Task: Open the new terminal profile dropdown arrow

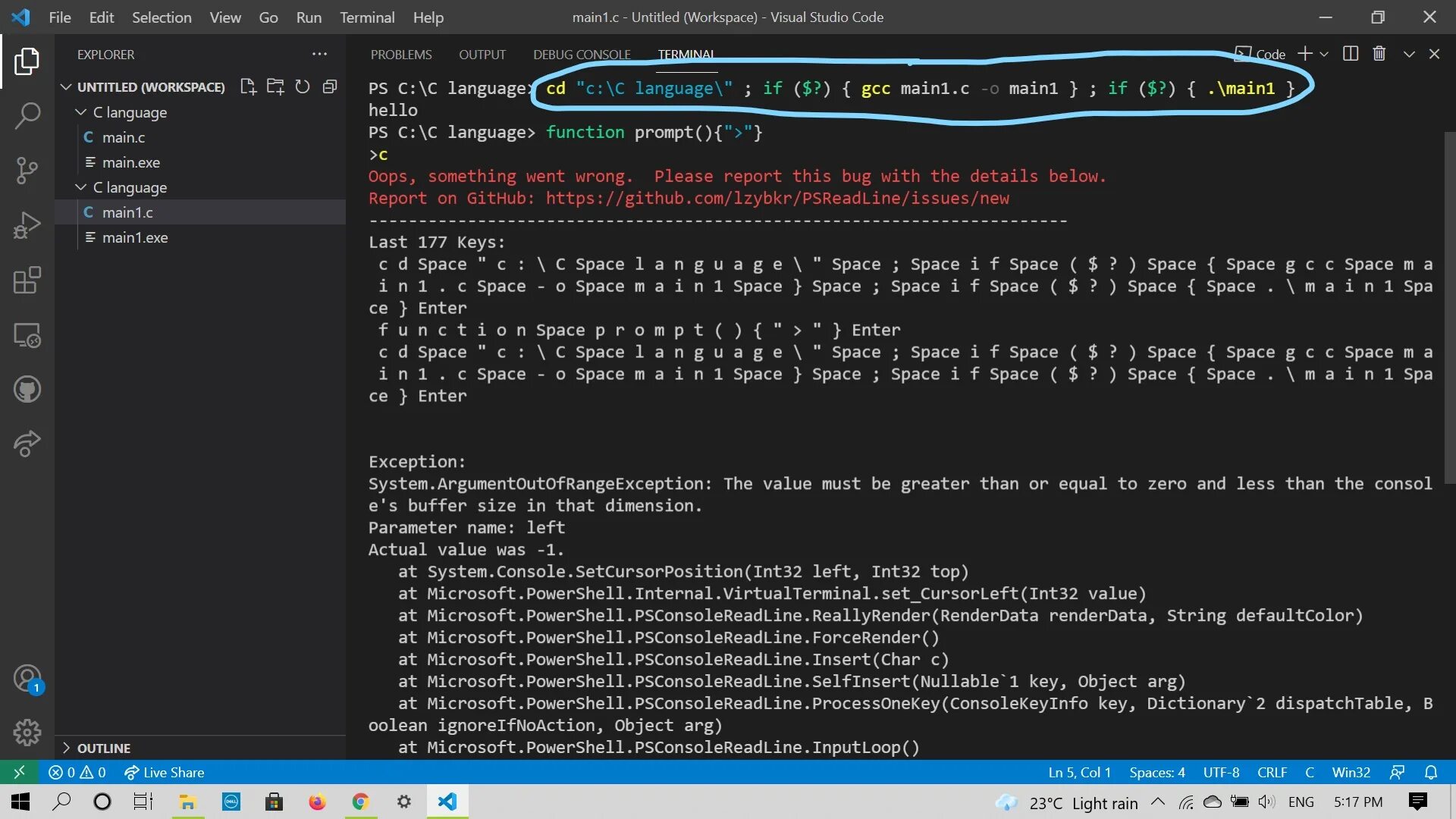Action: [1324, 54]
